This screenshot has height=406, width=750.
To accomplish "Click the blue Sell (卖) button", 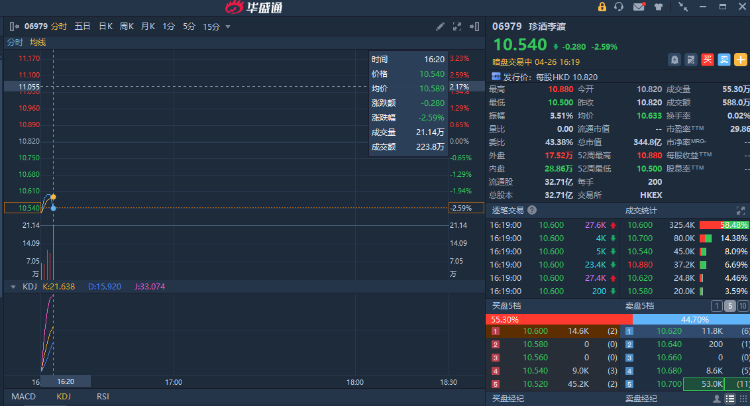I will 724,60.
